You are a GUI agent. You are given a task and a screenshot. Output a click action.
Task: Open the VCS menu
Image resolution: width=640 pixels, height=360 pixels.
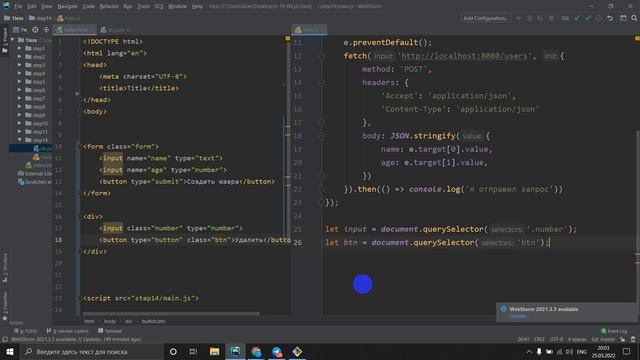click(x=159, y=7)
